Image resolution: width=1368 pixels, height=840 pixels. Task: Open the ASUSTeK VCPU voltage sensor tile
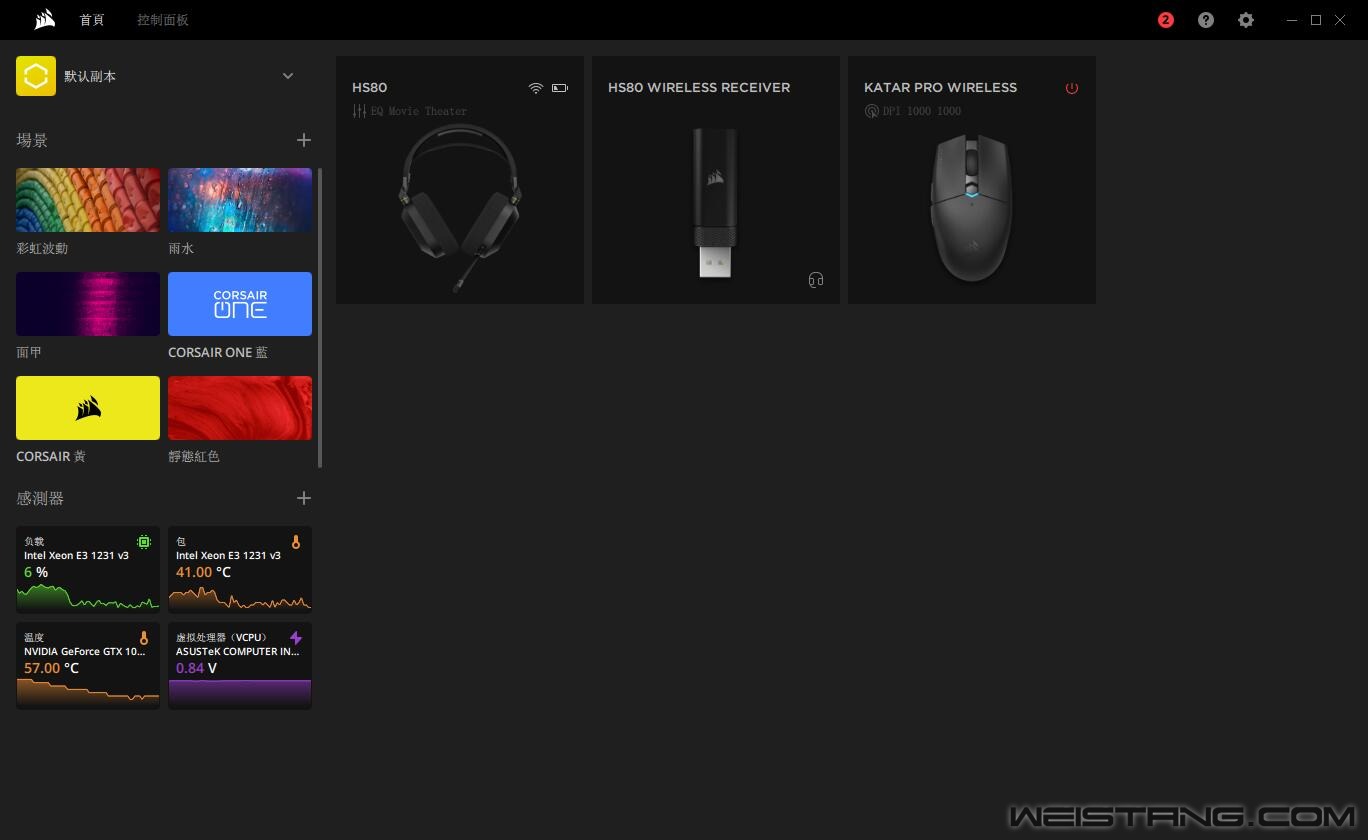pos(240,665)
